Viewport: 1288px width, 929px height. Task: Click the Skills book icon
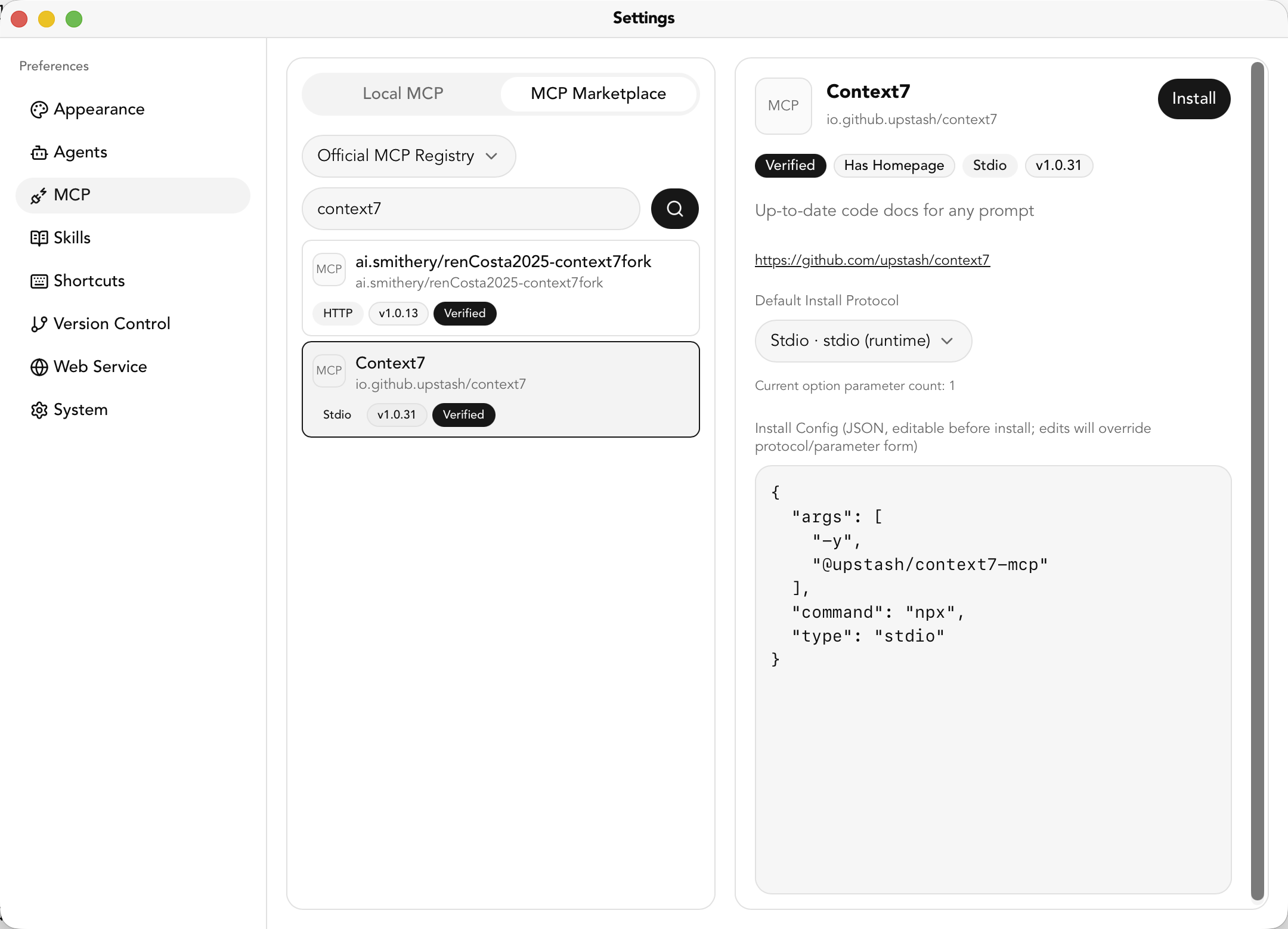click(x=39, y=239)
